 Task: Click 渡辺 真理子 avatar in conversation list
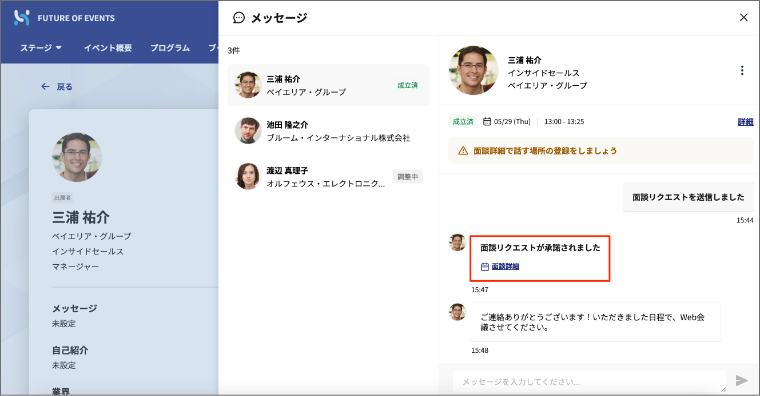pos(248,176)
